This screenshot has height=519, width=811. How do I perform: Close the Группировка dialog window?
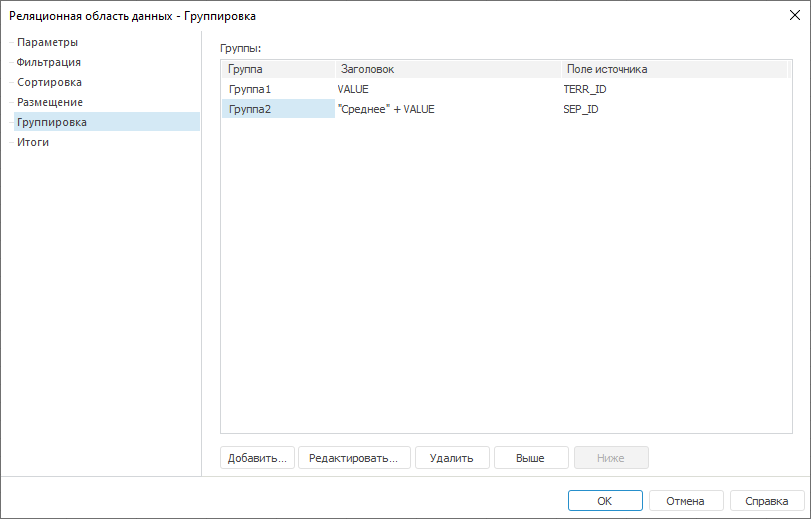(x=794, y=15)
